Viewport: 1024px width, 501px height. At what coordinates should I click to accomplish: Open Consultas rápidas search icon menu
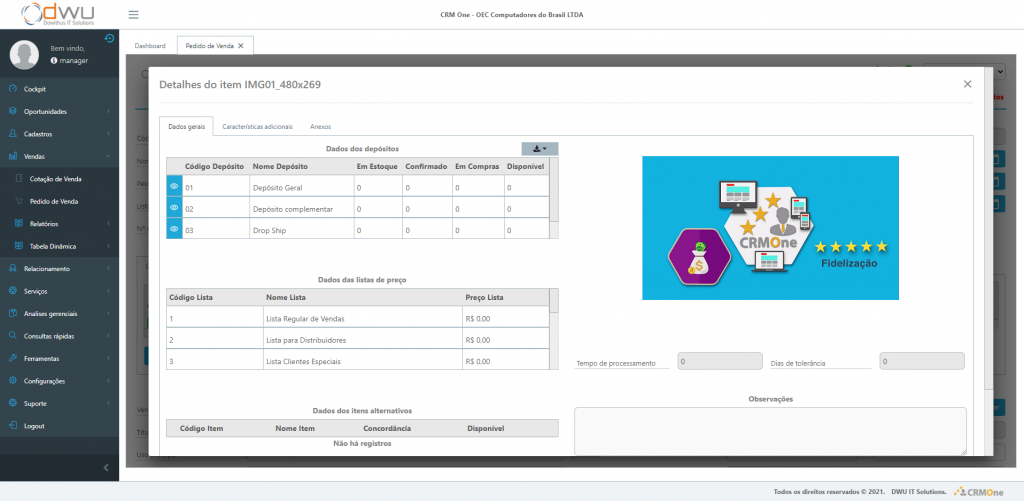click(12, 335)
